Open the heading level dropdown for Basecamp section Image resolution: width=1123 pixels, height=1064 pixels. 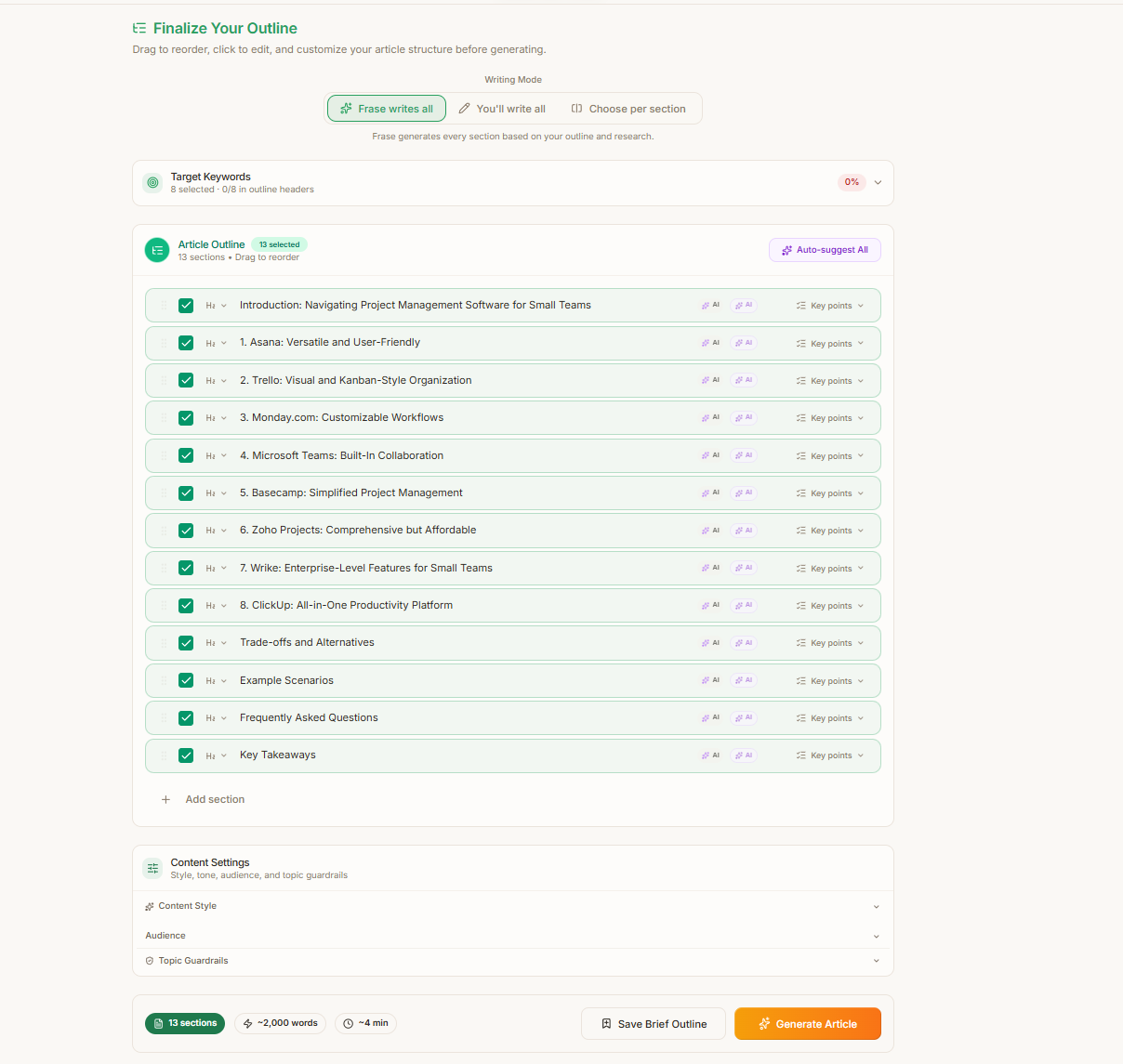215,493
